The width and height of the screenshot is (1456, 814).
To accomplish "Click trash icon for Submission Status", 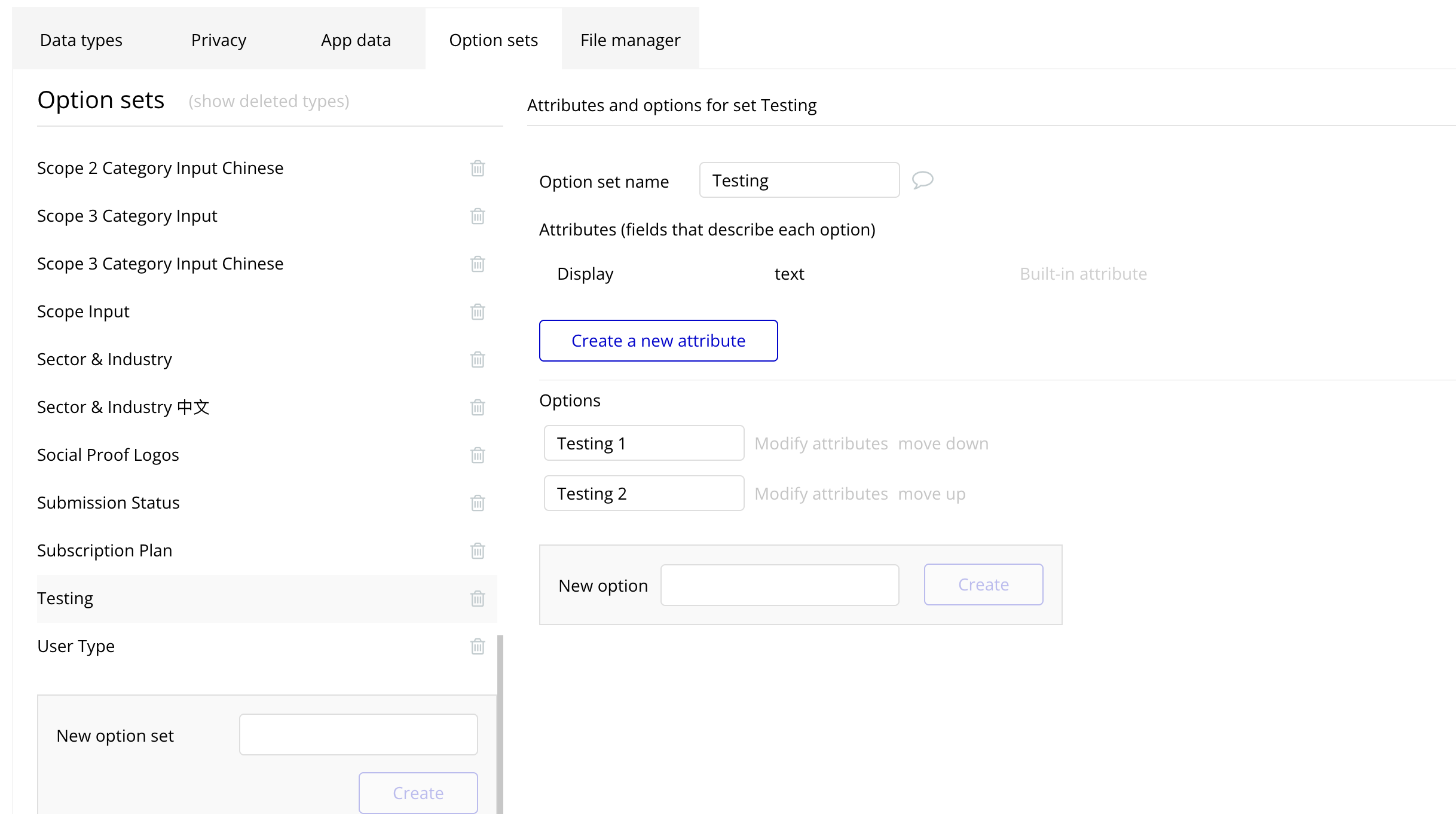I will click(477, 503).
